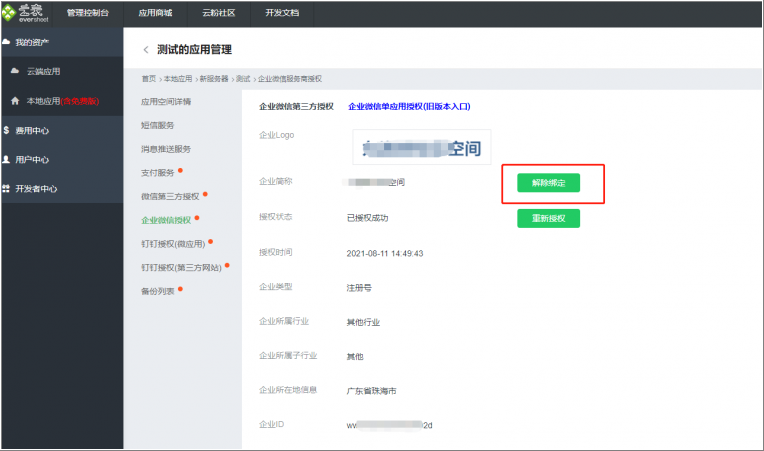Click the 测试的应用管理 page title
The image size is (764, 451).
(x=194, y=50)
